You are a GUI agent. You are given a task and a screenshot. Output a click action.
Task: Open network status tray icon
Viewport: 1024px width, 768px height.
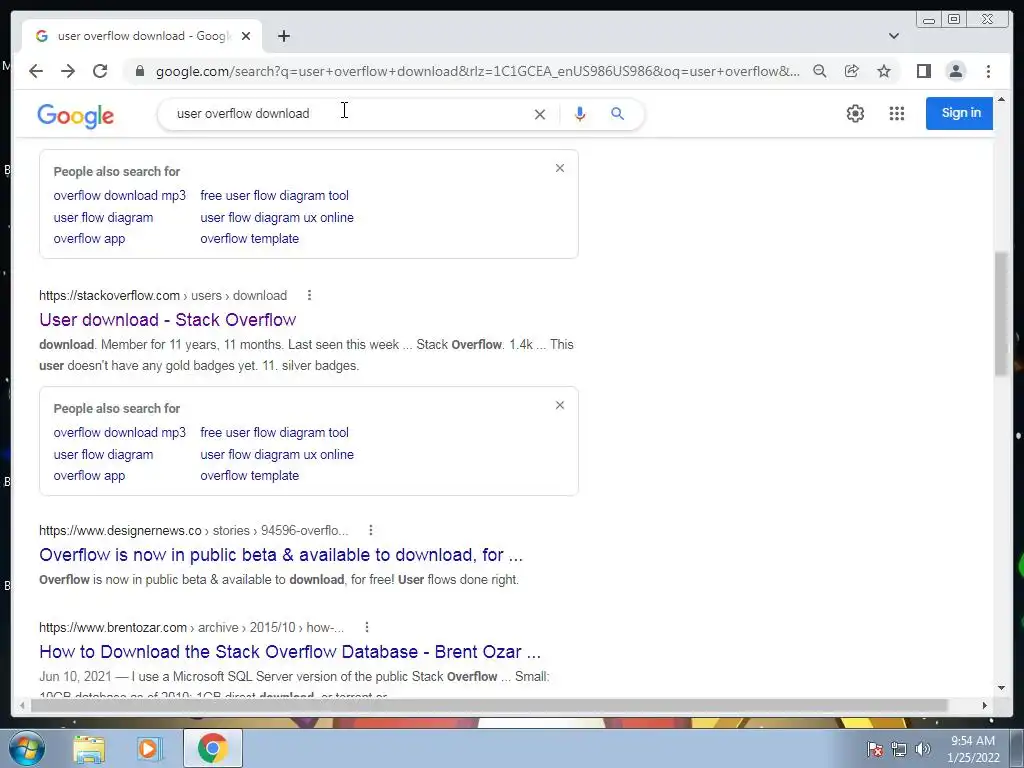pos(899,749)
